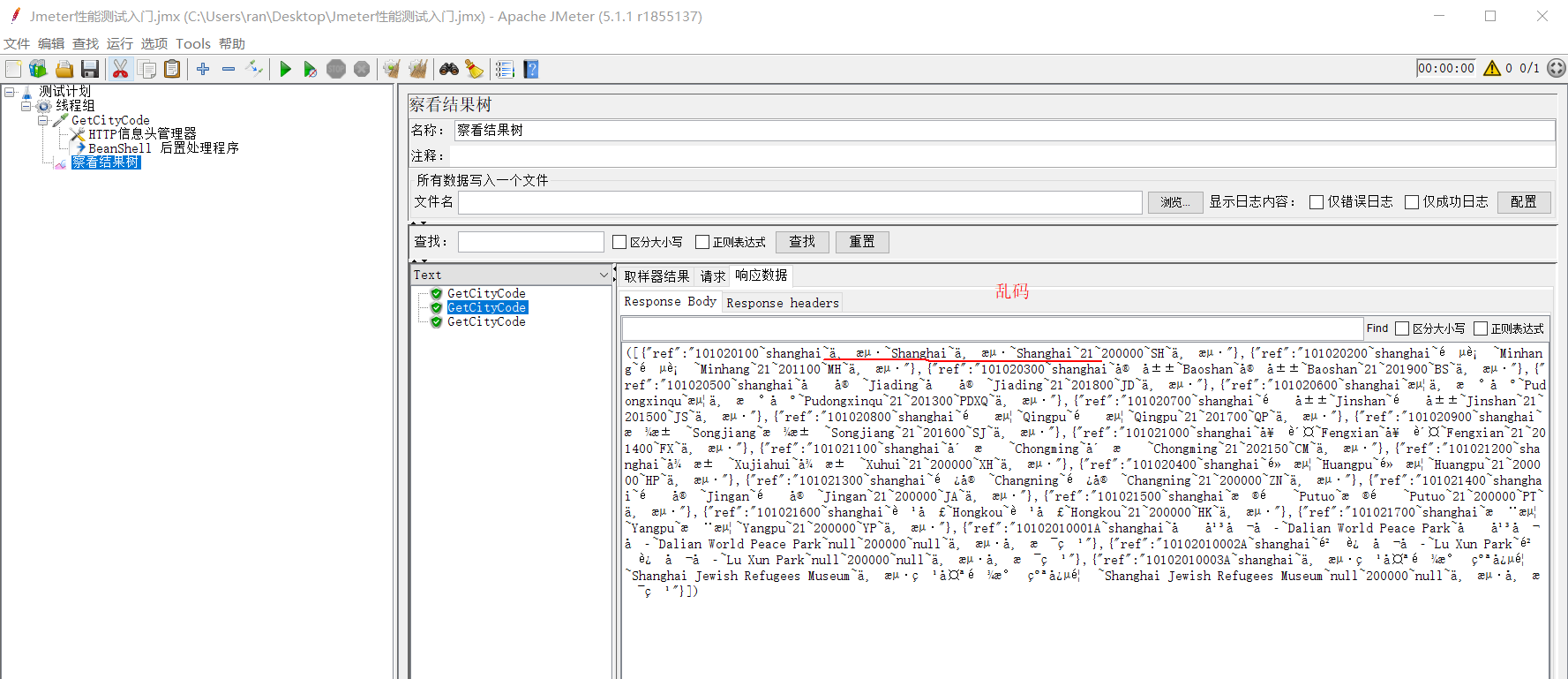Screen dimensions: 1568x679
Task: Collapse the 测试计划 tree node
Action: pos(9,91)
